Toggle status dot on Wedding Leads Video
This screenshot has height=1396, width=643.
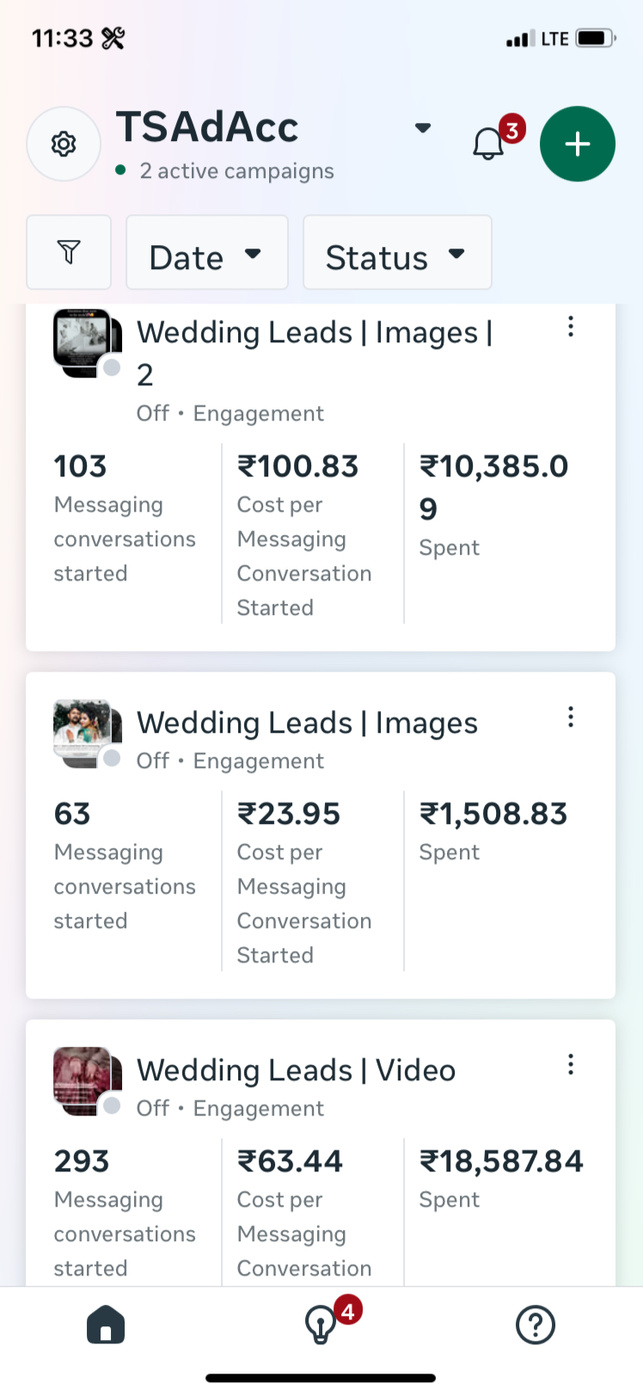pyautogui.click(x=112, y=1106)
